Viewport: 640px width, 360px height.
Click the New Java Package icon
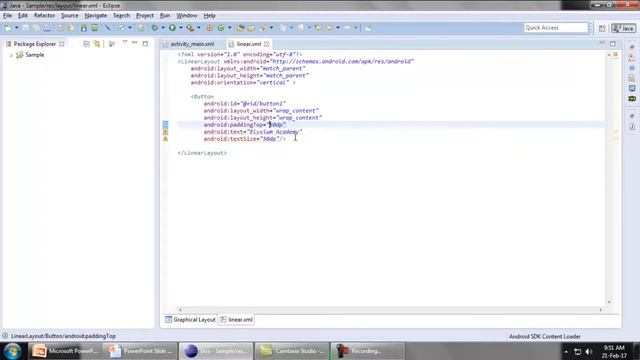pyautogui.click(x=209, y=28)
